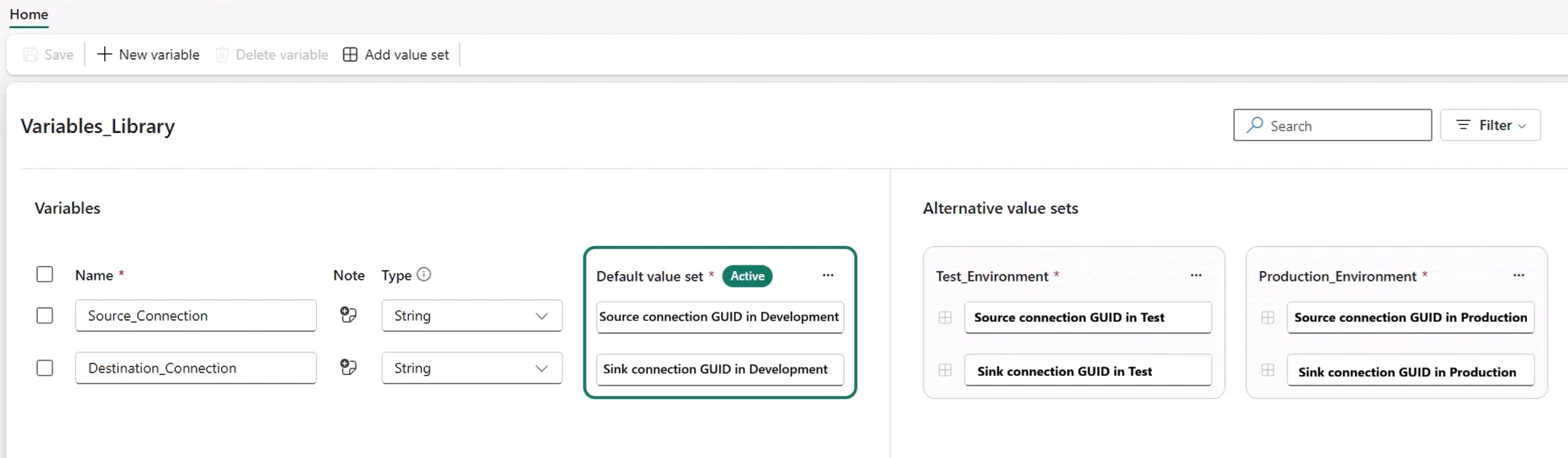Screen dimensions: 1568x458
Task: Open the Filter dropdown
Action: [1490, 126]
